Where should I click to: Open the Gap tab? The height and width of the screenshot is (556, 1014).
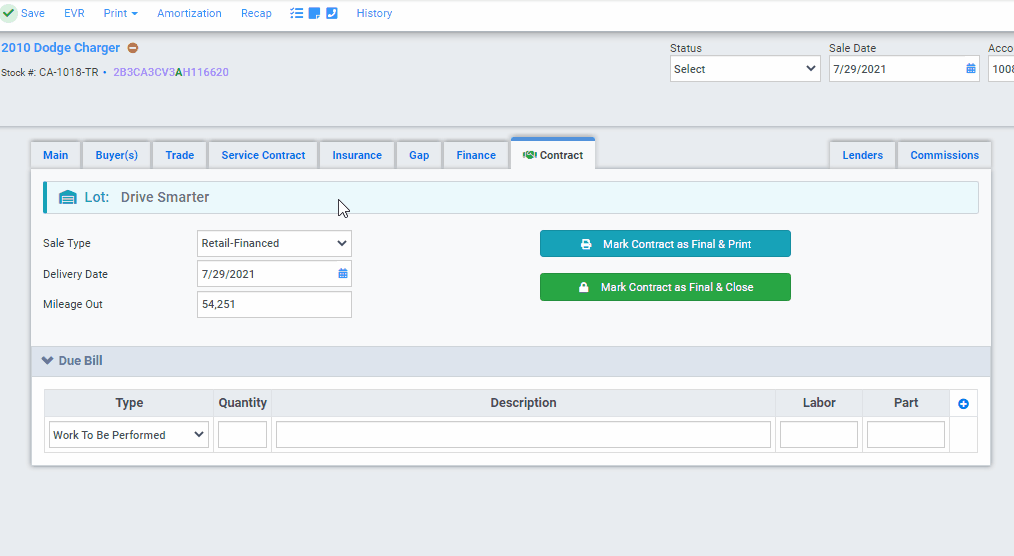419,155
